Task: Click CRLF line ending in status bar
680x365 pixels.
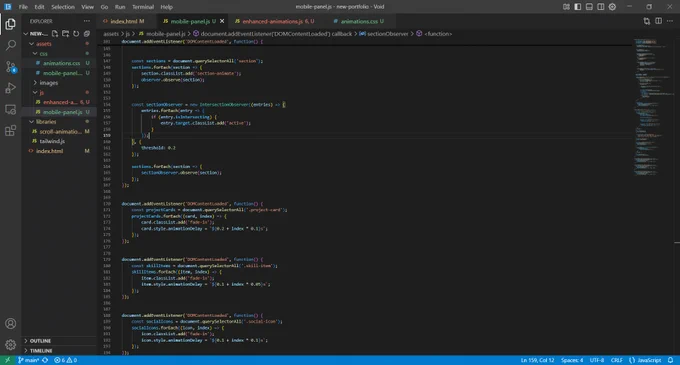Action: tap(616, 360)
